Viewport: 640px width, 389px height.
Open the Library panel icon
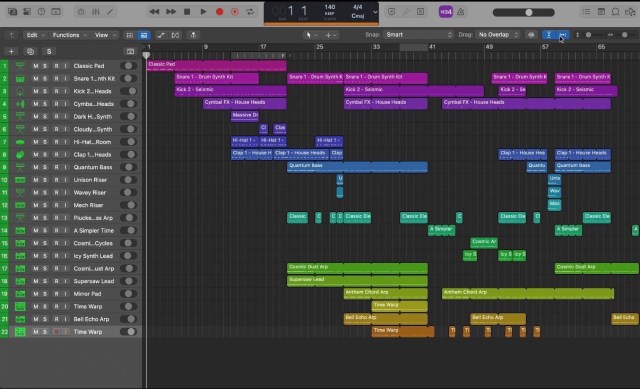(13, 12)
